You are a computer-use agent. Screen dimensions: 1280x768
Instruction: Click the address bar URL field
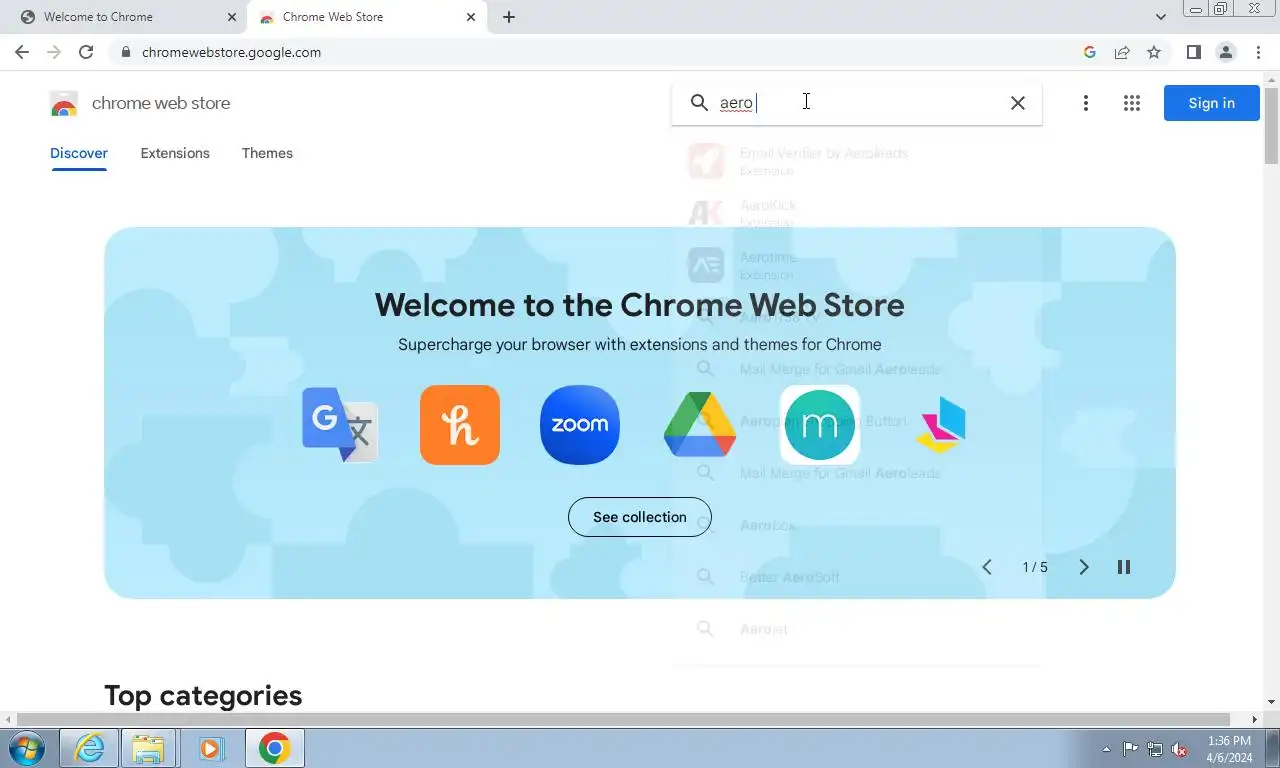(600, 52)
